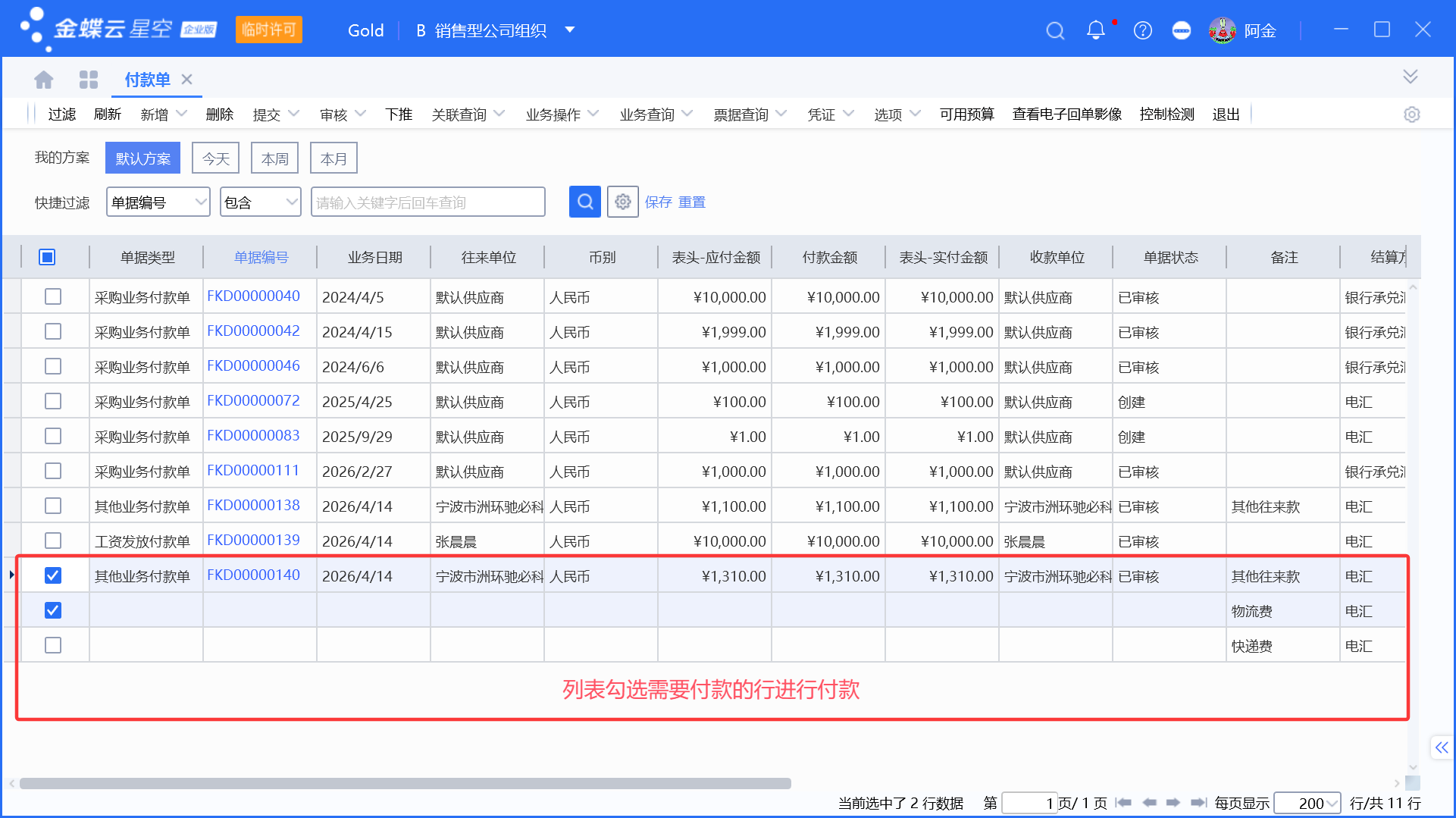Close the 付款单 tab
Image resolution: width=1456 pixels, height=818 pixels.
187,79
